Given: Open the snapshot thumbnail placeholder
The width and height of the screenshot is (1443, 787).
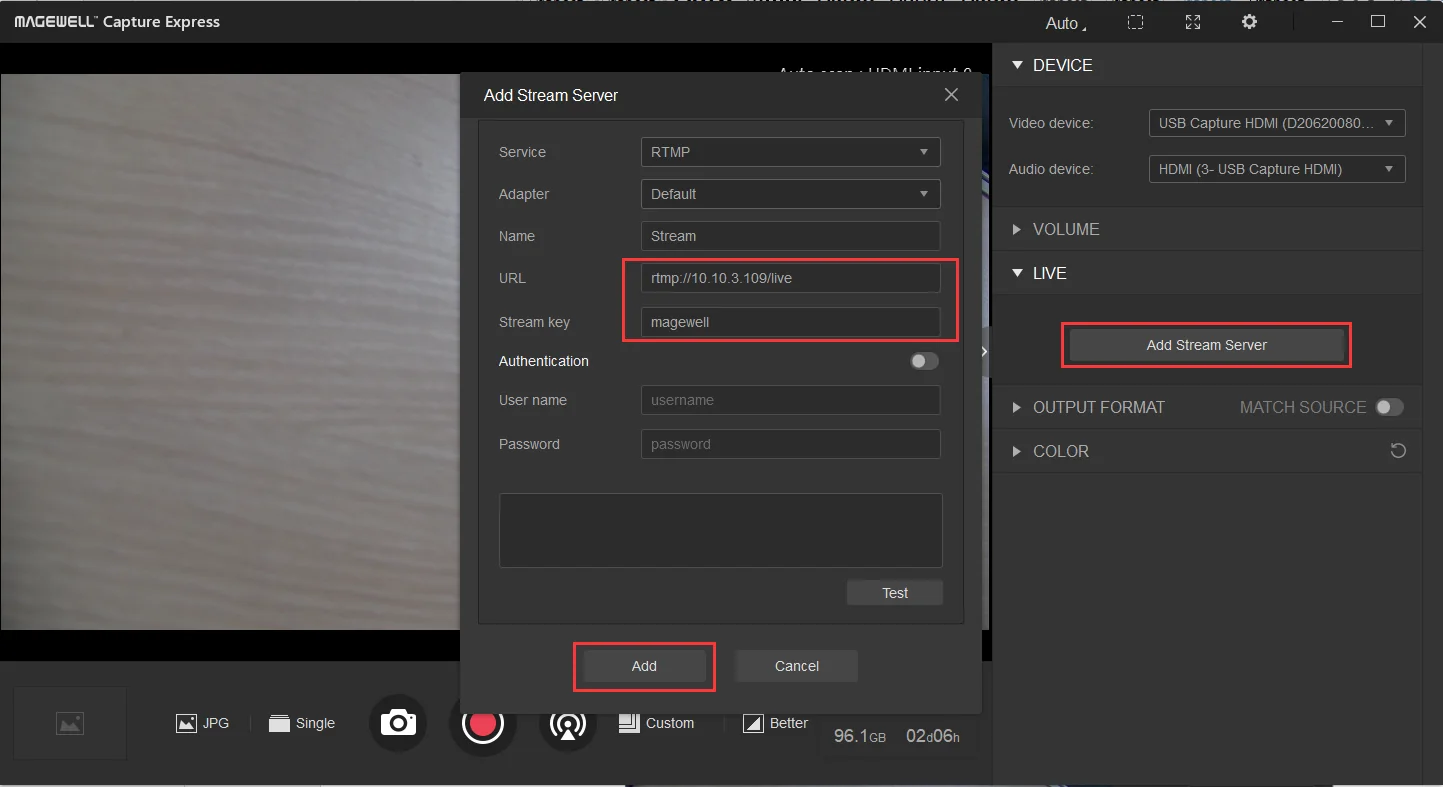Looking at the screenshot, I should (70, 723).
